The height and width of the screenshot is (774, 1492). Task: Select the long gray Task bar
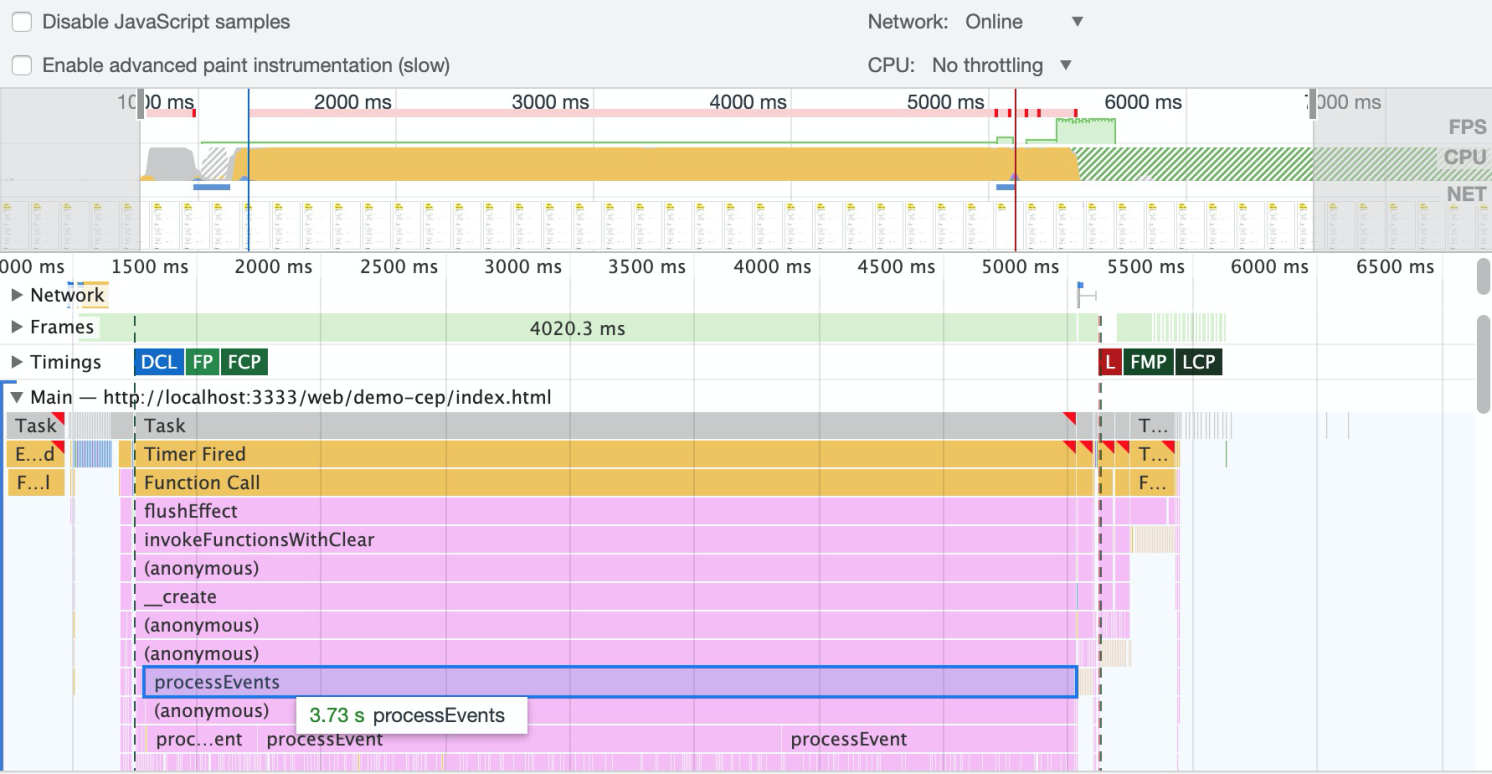coord(606,425)
